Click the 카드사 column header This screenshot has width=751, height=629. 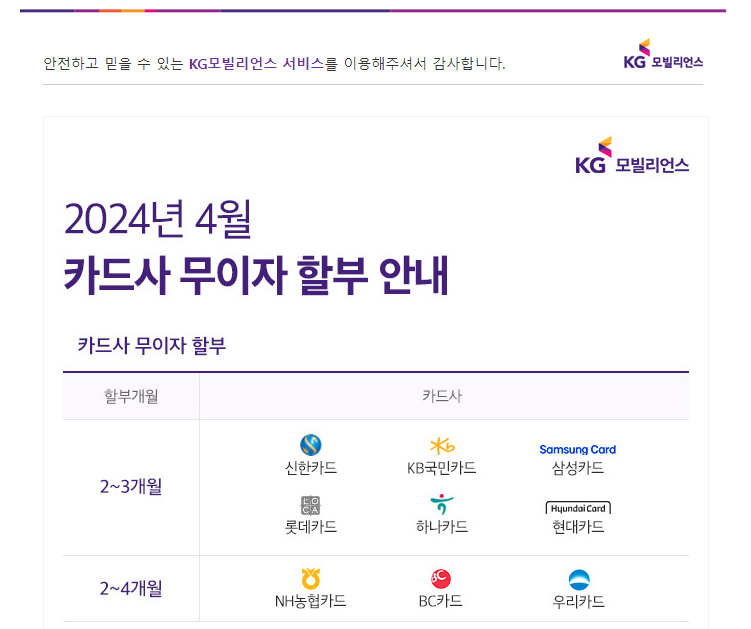pyautogui.click(x=442, y=396)
